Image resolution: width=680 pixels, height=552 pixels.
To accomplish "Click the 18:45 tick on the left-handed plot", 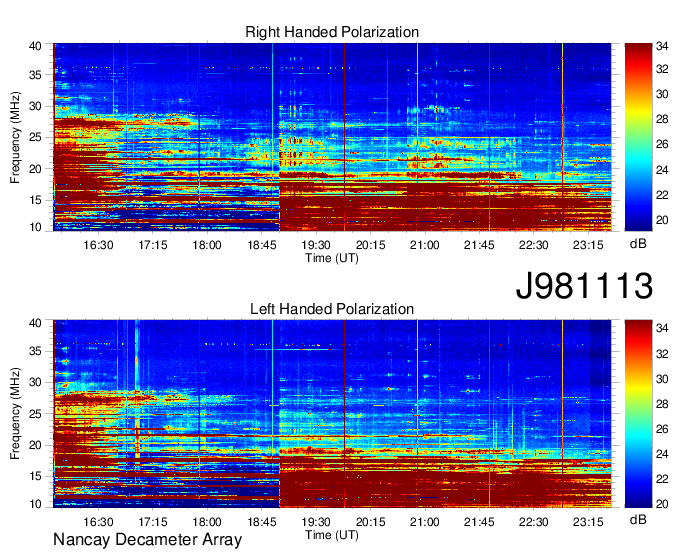I will [x=262, y=522].
